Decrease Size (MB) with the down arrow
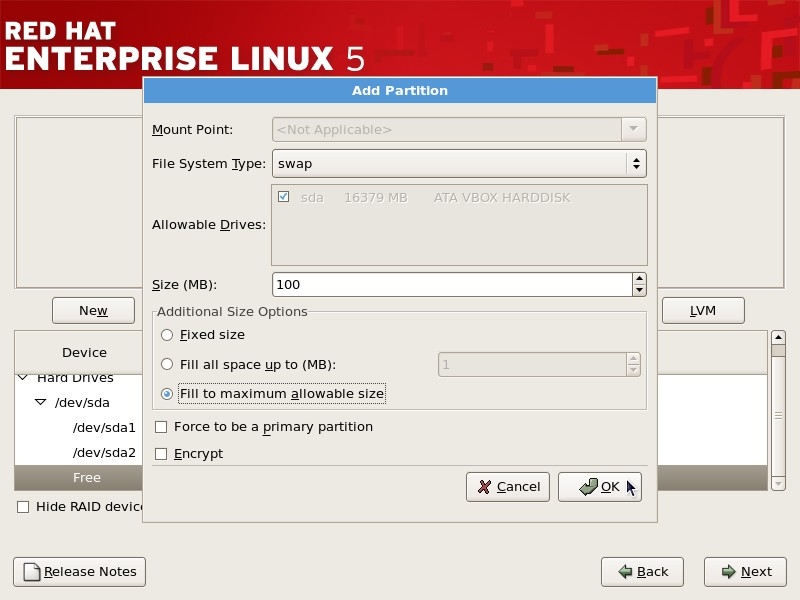The height and width of the screenshot is (600, 800). point(639,290)
